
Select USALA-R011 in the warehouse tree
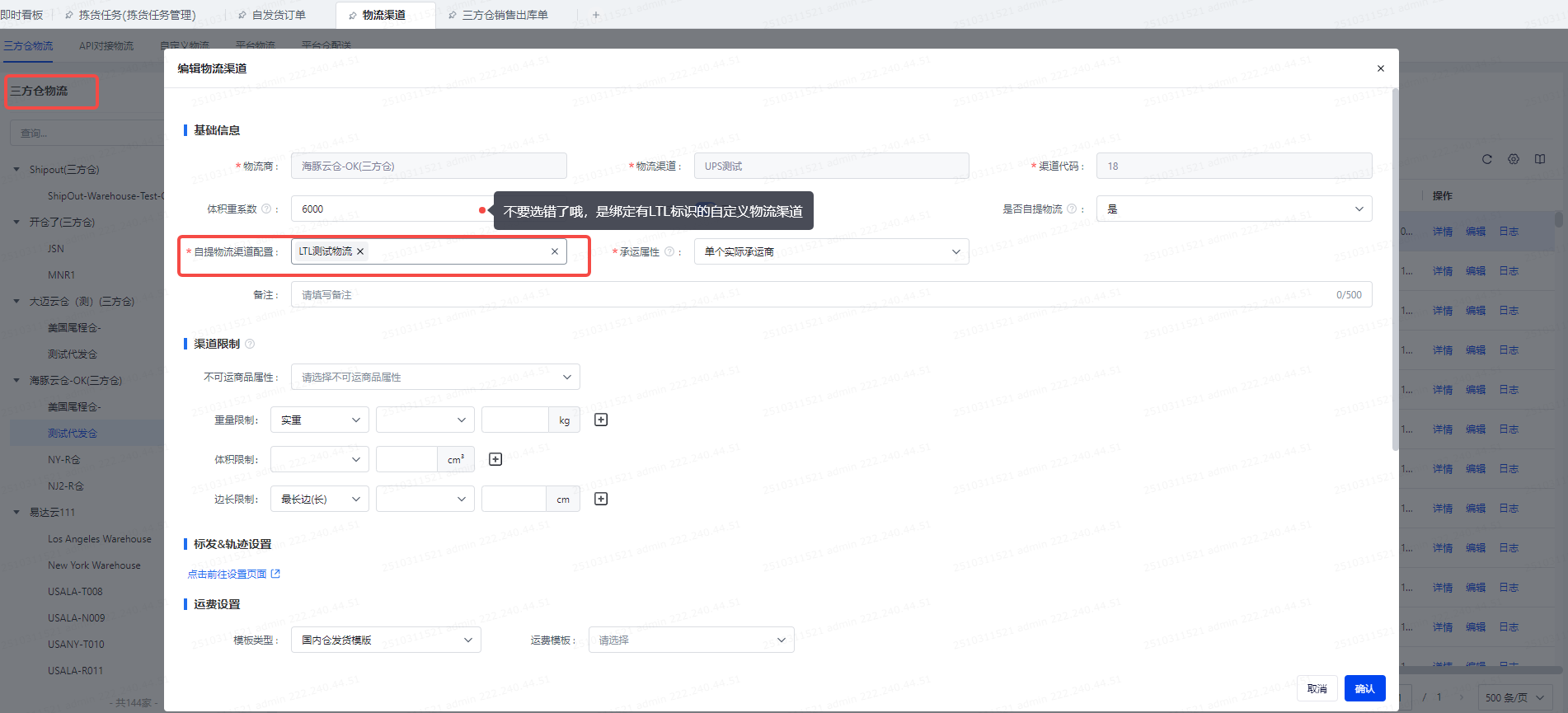[x=75, y=670]
